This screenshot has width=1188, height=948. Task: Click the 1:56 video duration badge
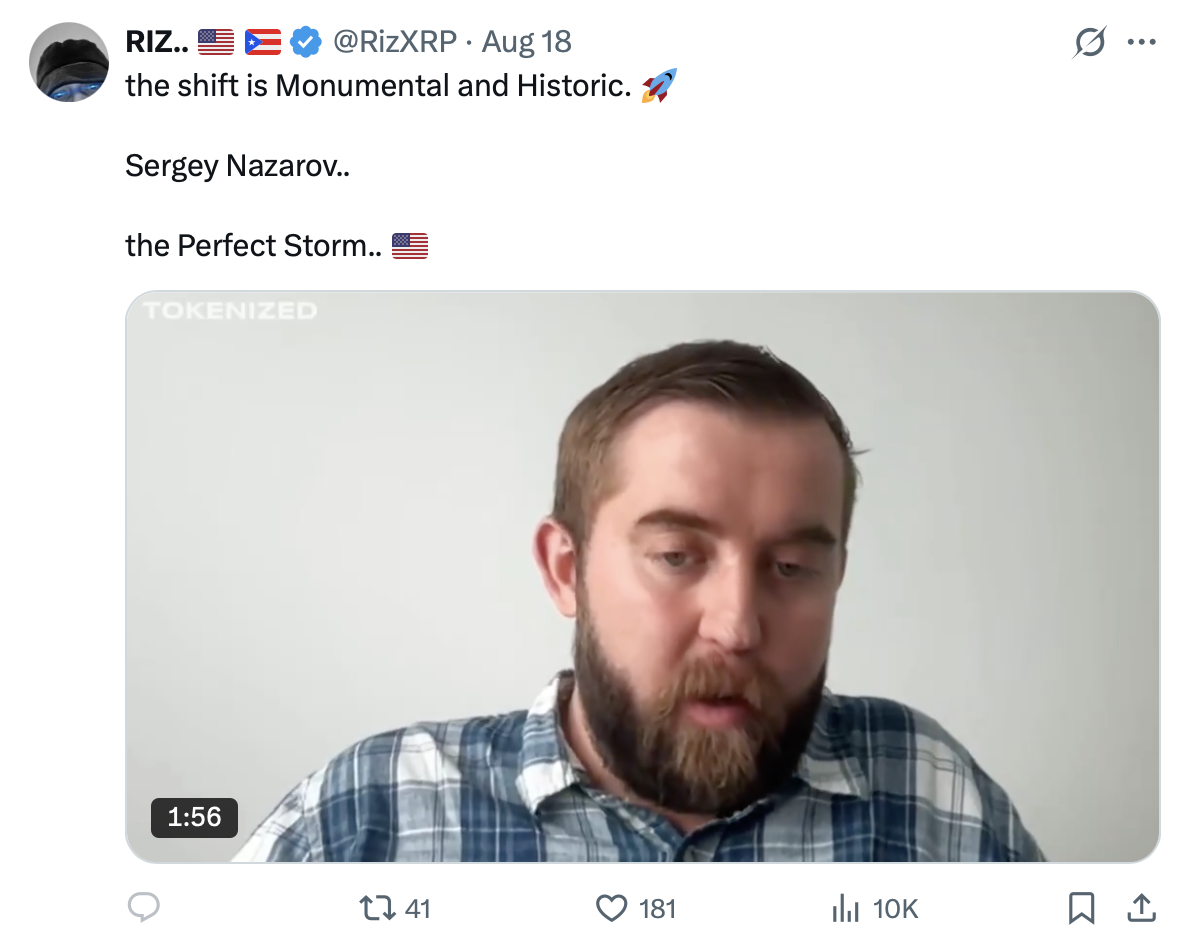(x=195, y=818)
